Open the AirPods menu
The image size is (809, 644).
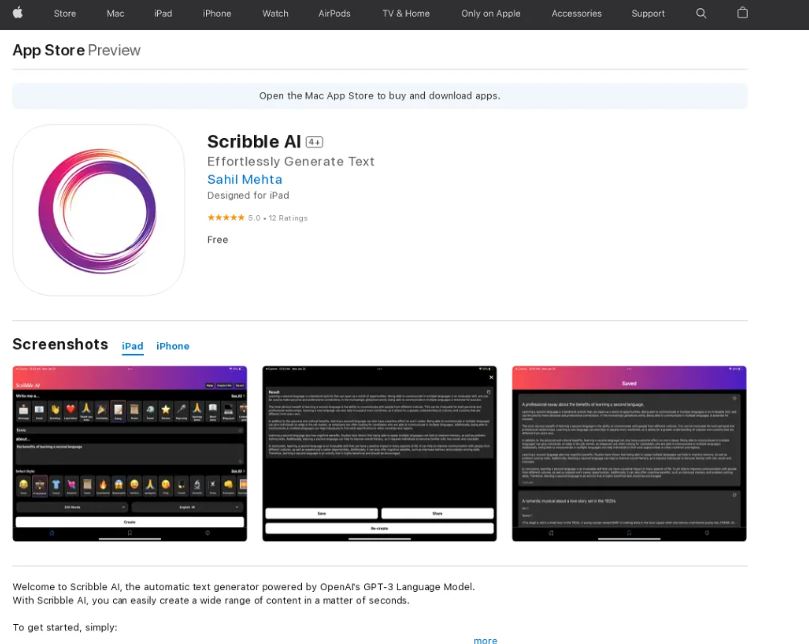point(334,14)
